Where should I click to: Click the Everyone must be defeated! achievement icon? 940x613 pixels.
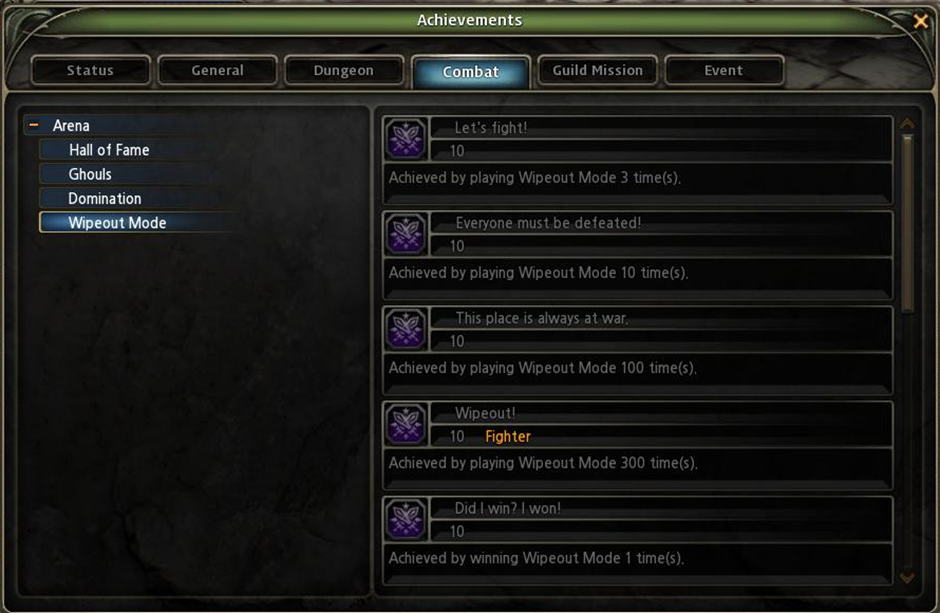point(406,234)
